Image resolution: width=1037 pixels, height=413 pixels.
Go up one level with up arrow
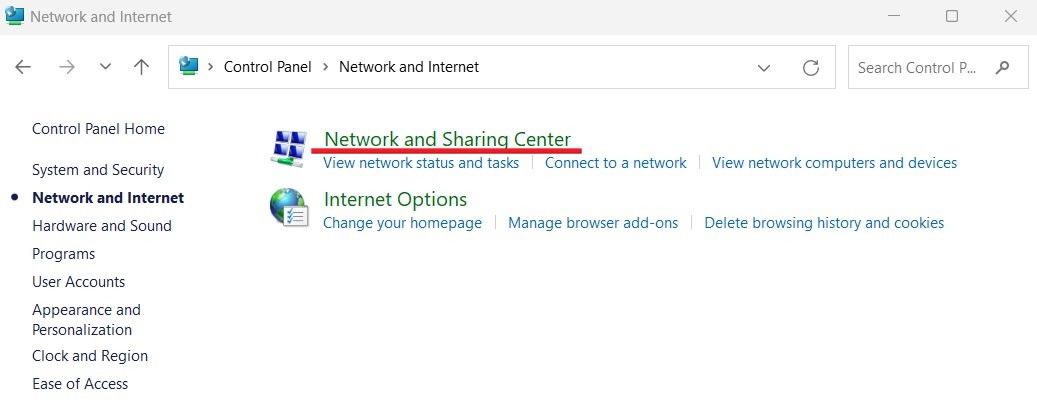tap(141, 67)
